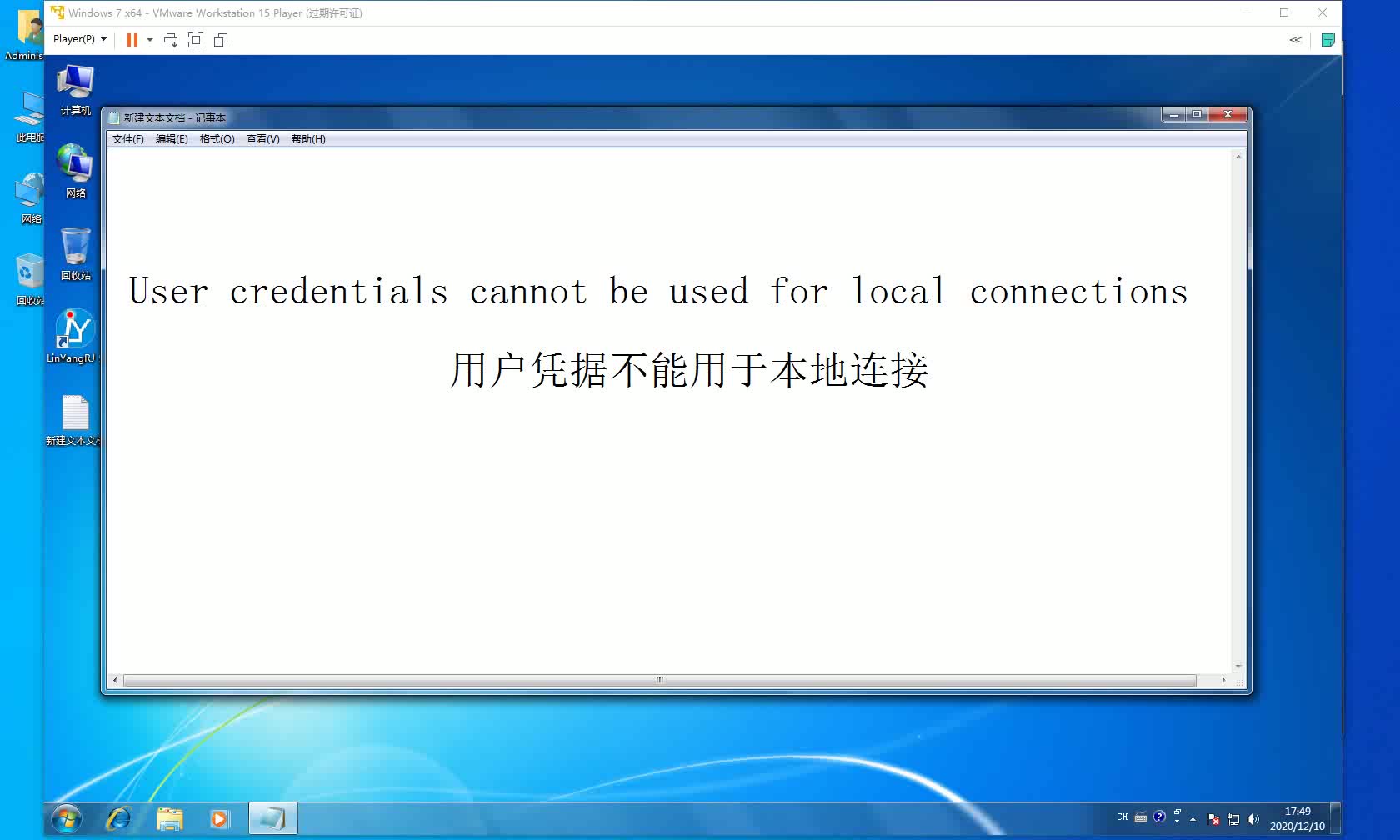Collapse VMware toolbar with double chevron icon

pos(1295,40)
